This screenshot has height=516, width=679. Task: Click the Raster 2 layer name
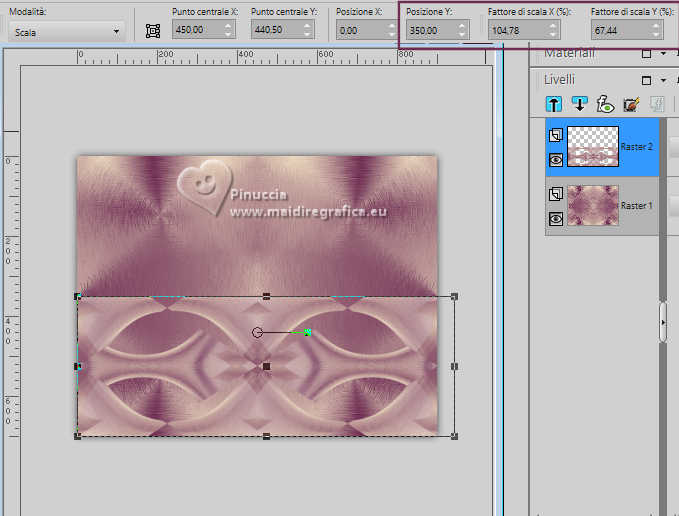tap(636, 147)
